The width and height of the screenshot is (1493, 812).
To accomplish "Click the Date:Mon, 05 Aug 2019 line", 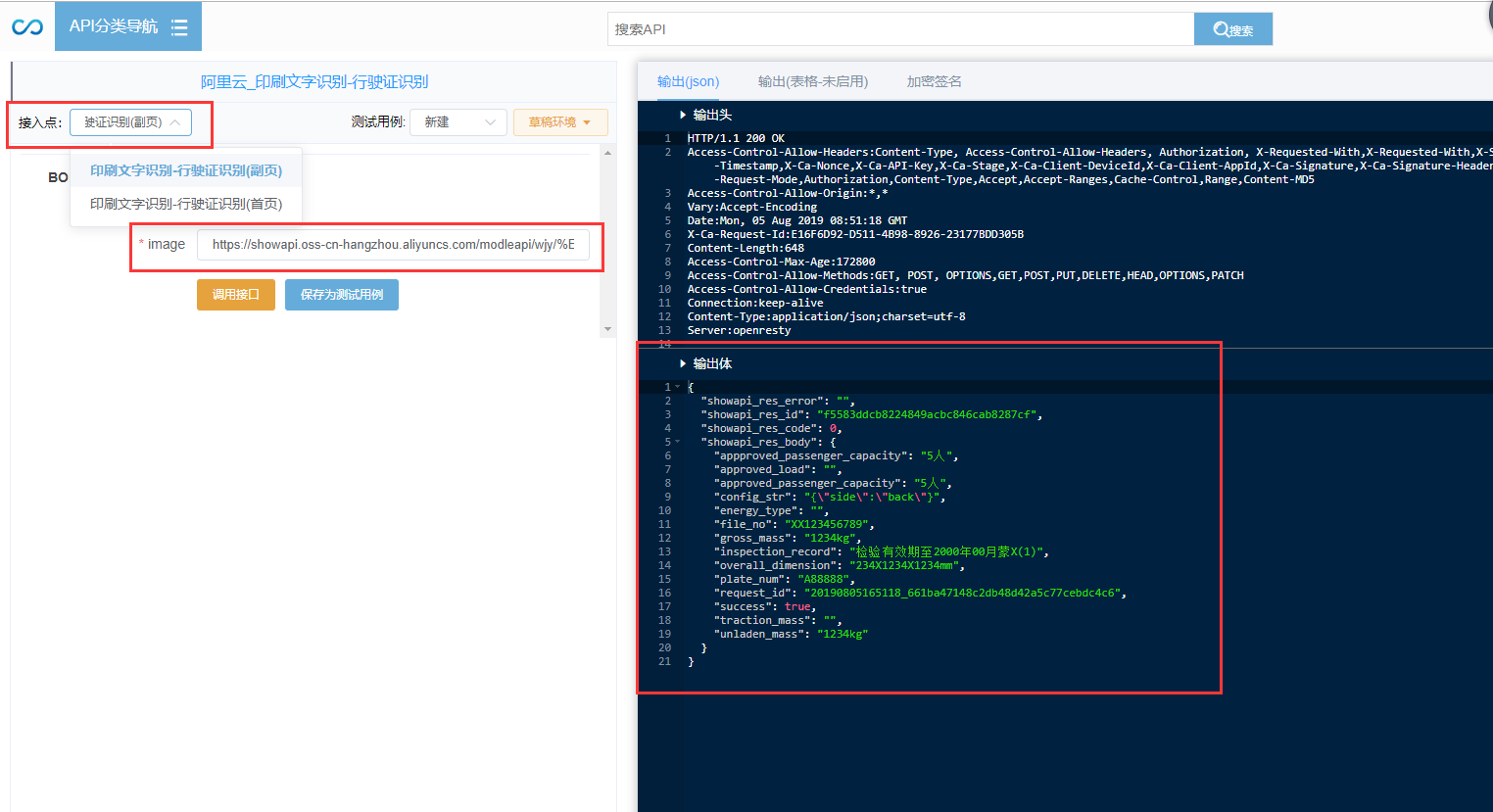I will pyautogui.click(x=797, y=220).
